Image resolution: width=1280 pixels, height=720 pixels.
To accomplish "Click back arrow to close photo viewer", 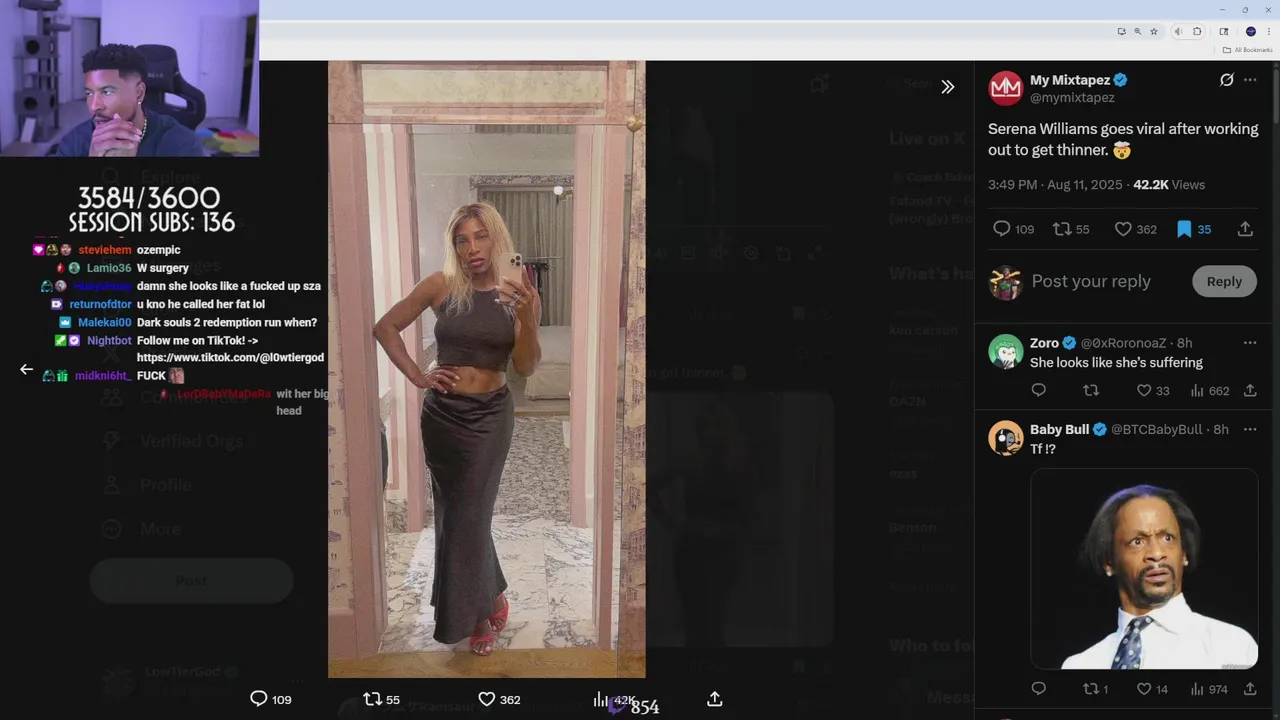I will pos(27,369).
